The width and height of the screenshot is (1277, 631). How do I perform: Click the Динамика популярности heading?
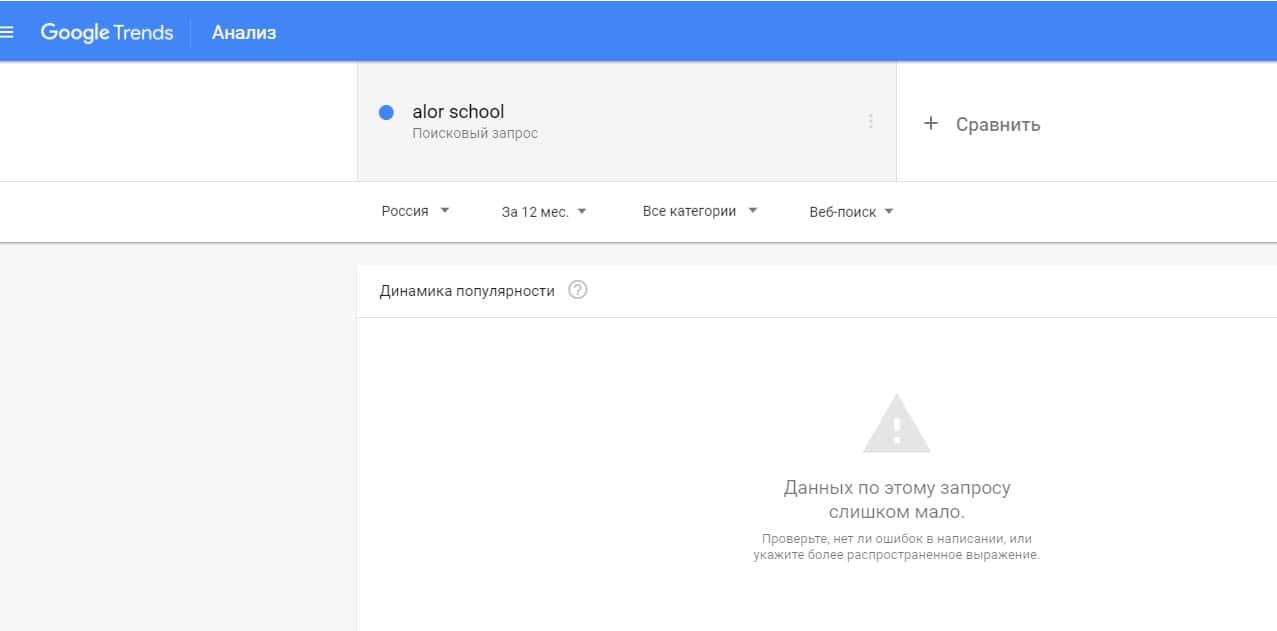click(x=467, y=291)
